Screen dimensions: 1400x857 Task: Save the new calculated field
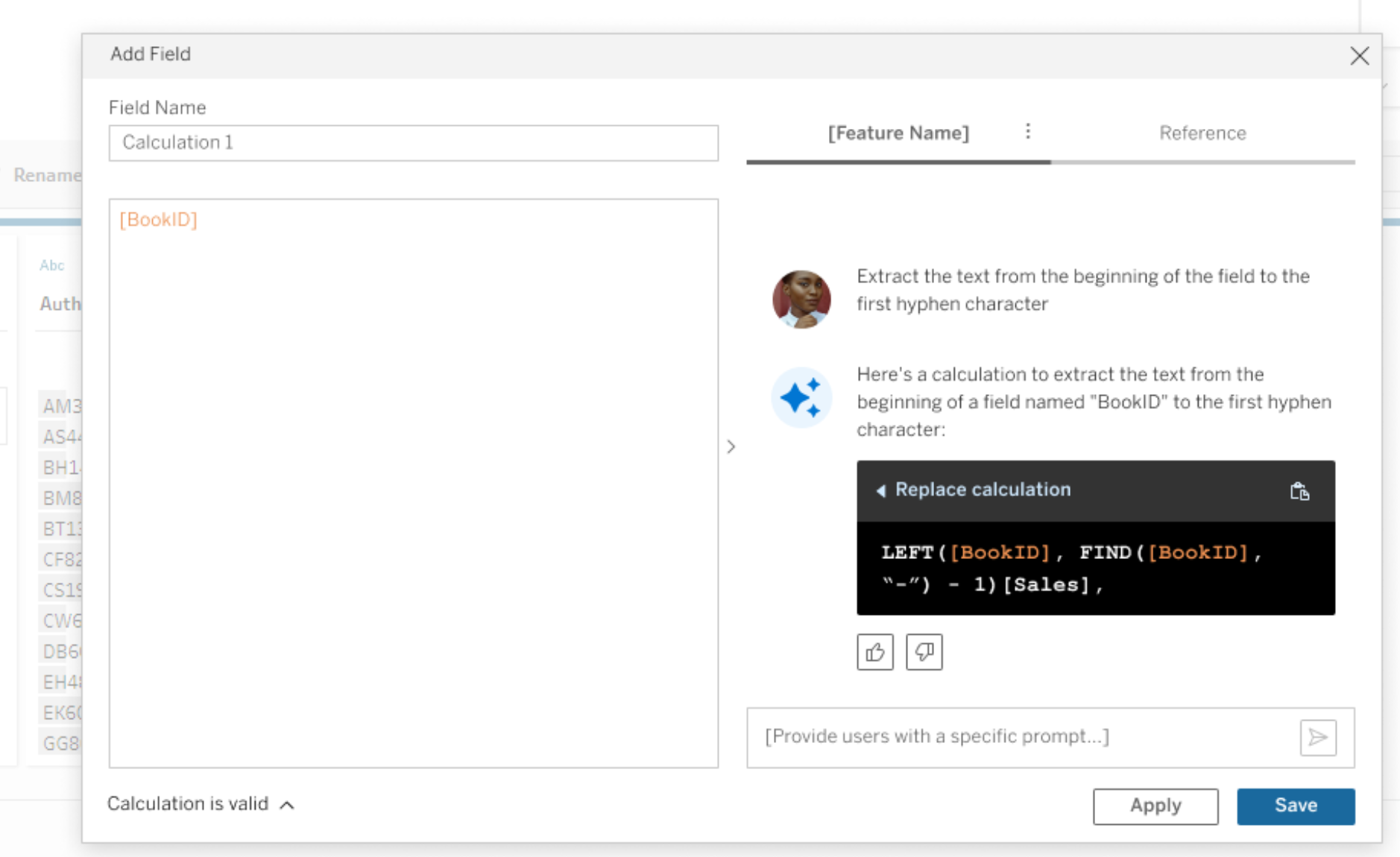[1295, 806]
